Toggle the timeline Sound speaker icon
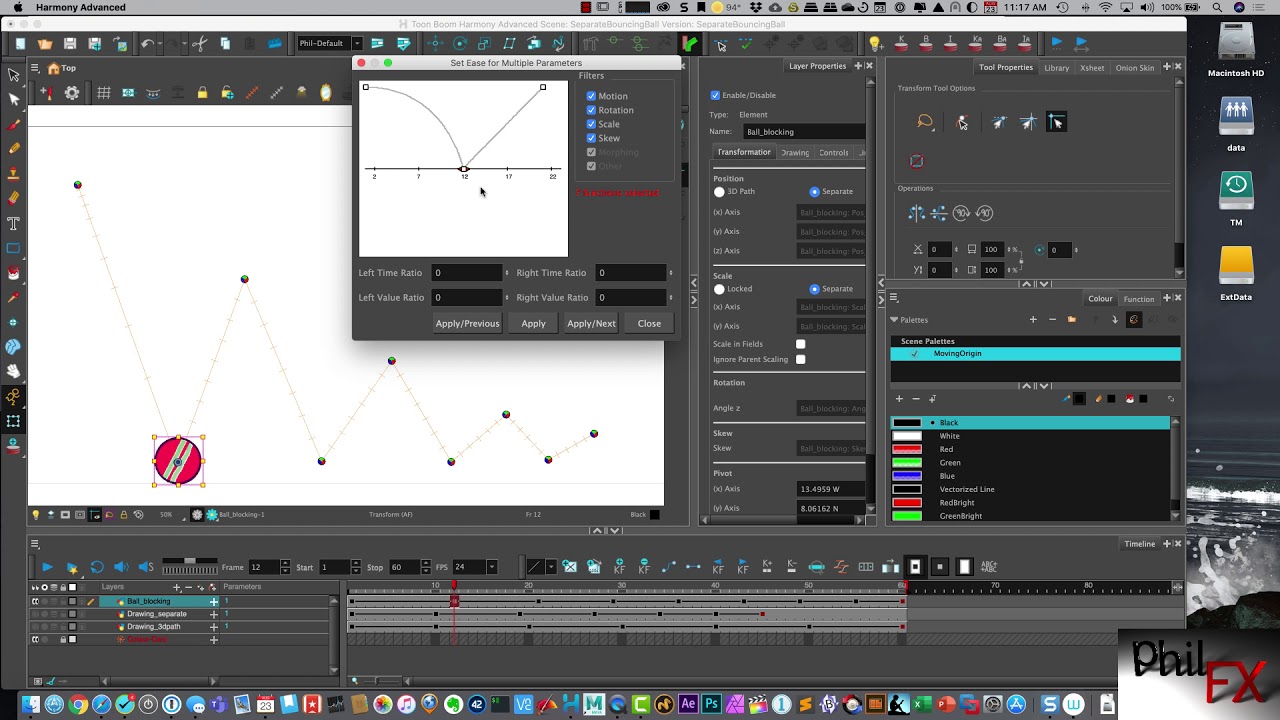The height and width of the screenshot is (720, 1280). pos(121,567)
